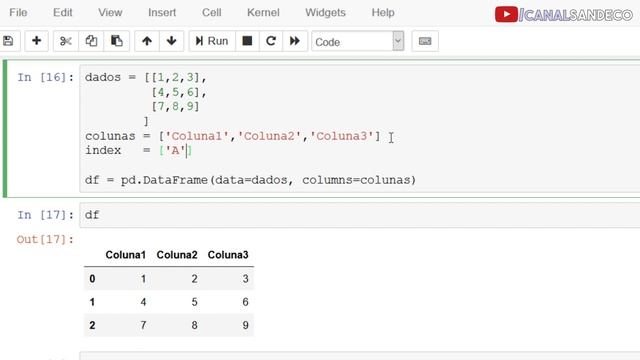The width and height of the screenshot is (640, 360).
Task: Open the Insert menu
Action: [162, 13]
